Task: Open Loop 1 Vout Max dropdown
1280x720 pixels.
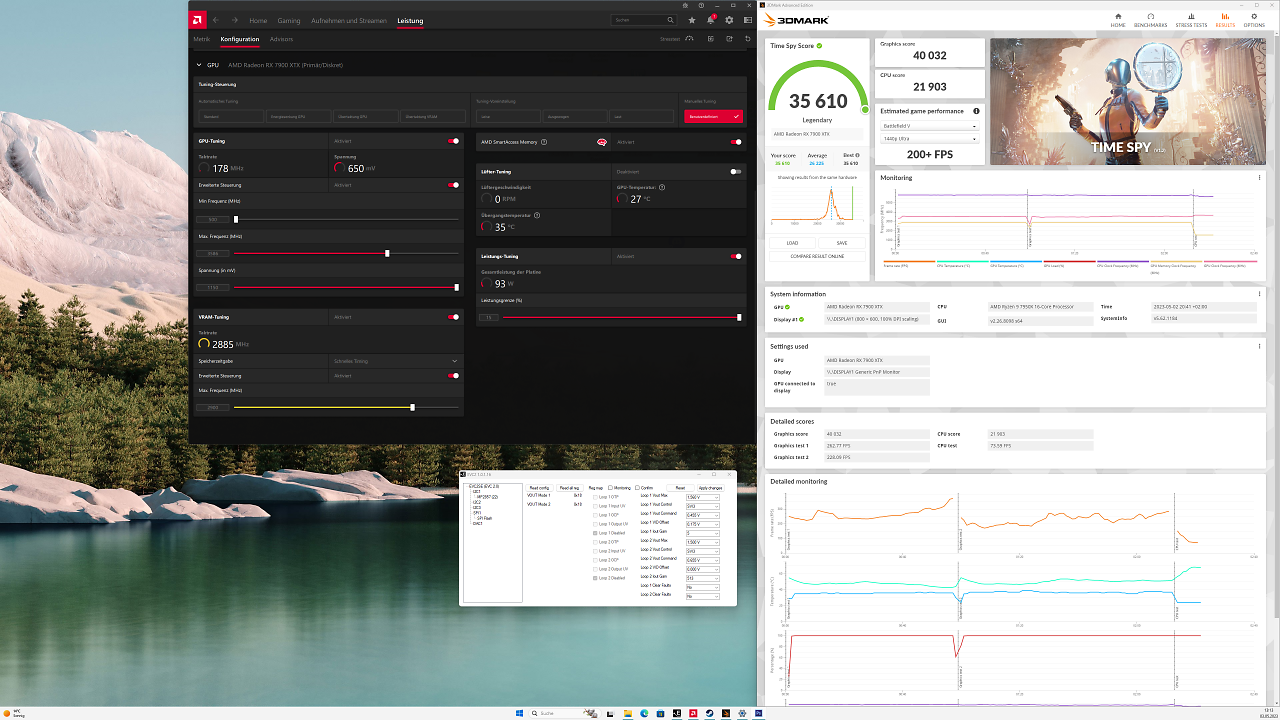Action: tap(703, 496)
